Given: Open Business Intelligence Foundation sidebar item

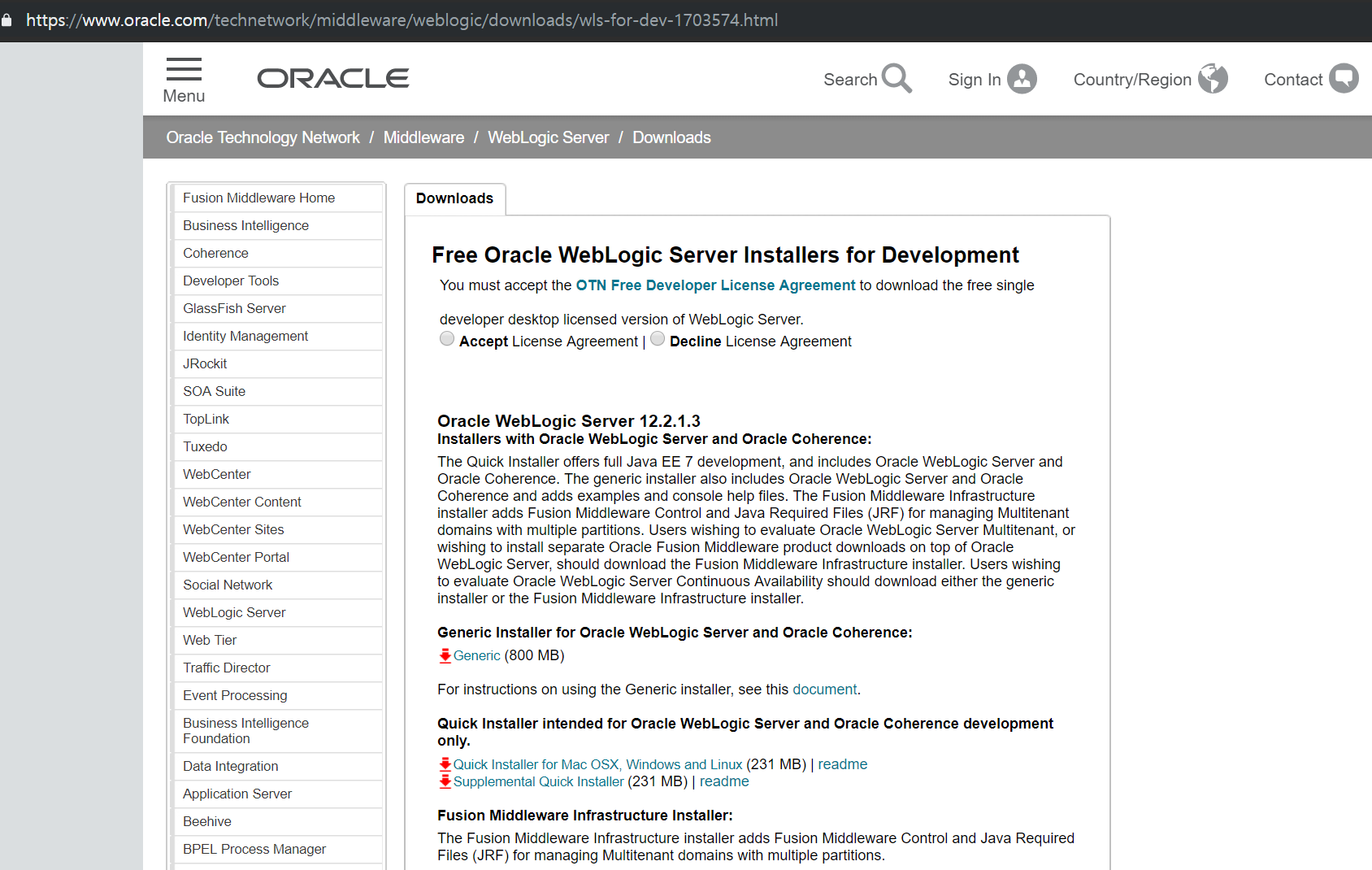Looking at the screenshot, I should [x=277, y=731].
